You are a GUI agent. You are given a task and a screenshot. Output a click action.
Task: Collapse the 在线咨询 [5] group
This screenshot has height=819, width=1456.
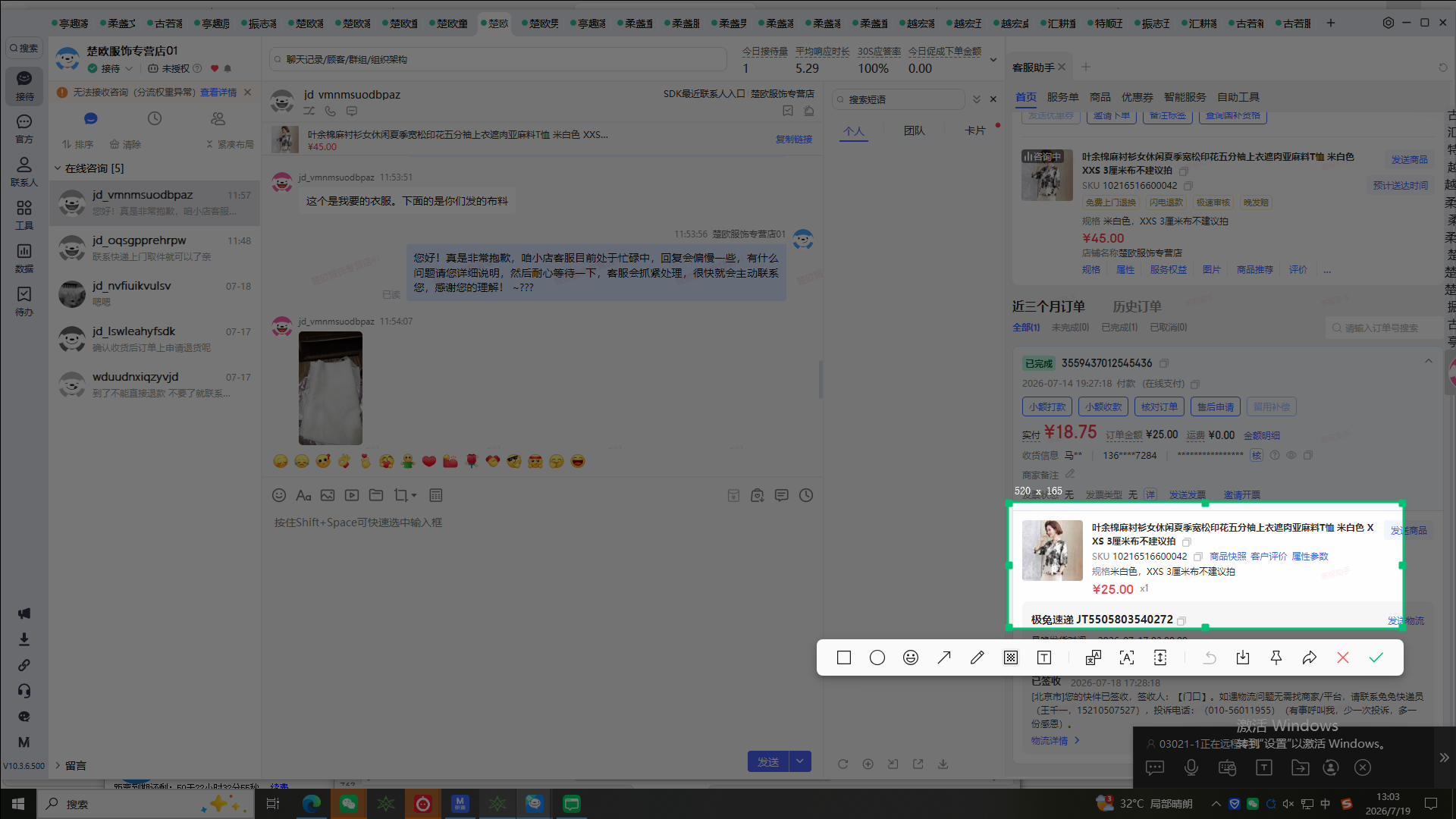click(58, 168)
